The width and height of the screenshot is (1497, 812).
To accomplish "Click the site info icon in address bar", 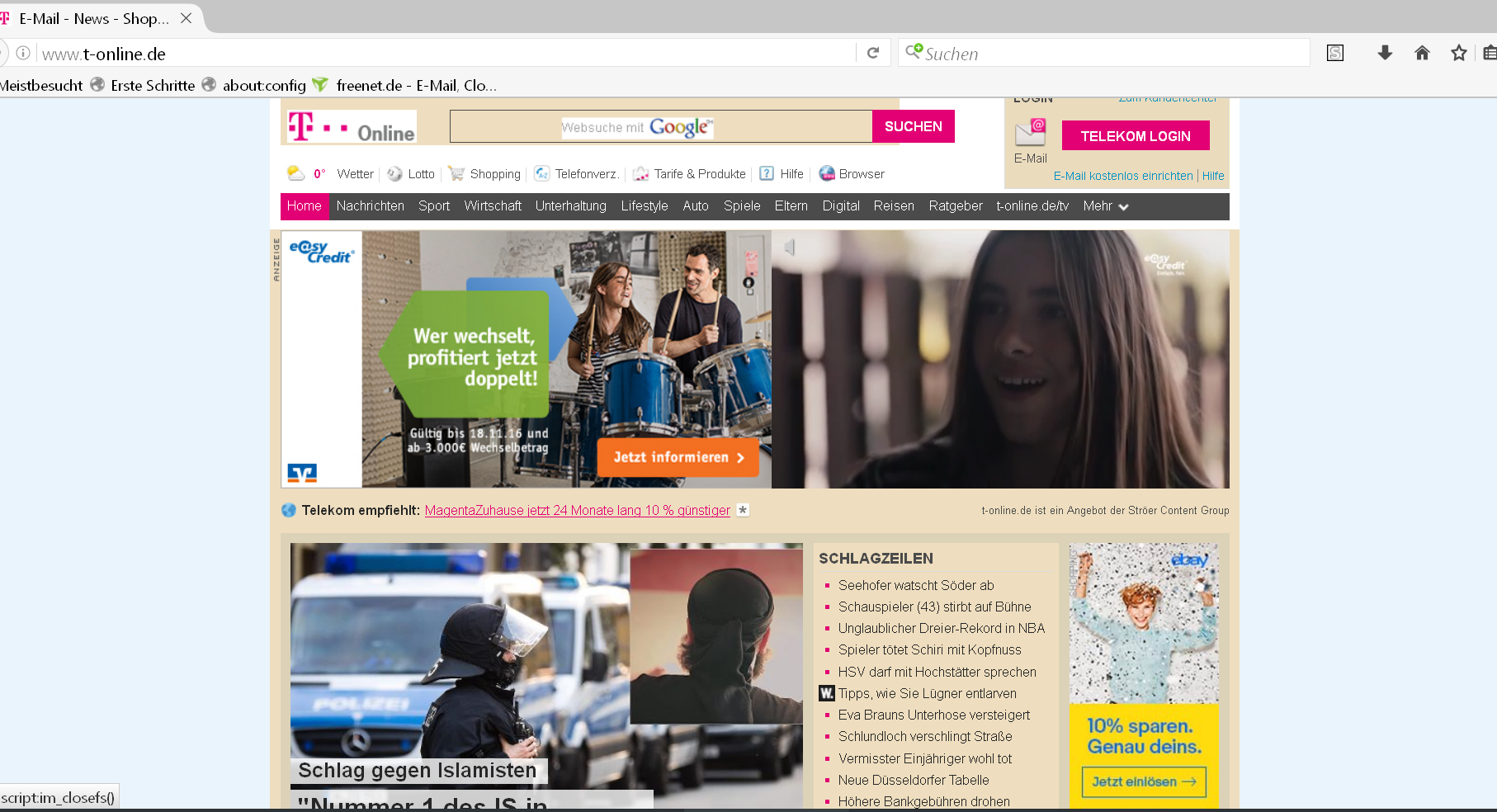I will coord(23,53).
